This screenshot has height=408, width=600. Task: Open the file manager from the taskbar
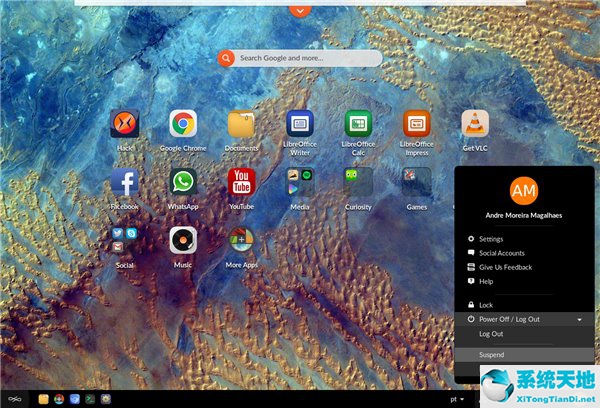(x=44, y=400)
